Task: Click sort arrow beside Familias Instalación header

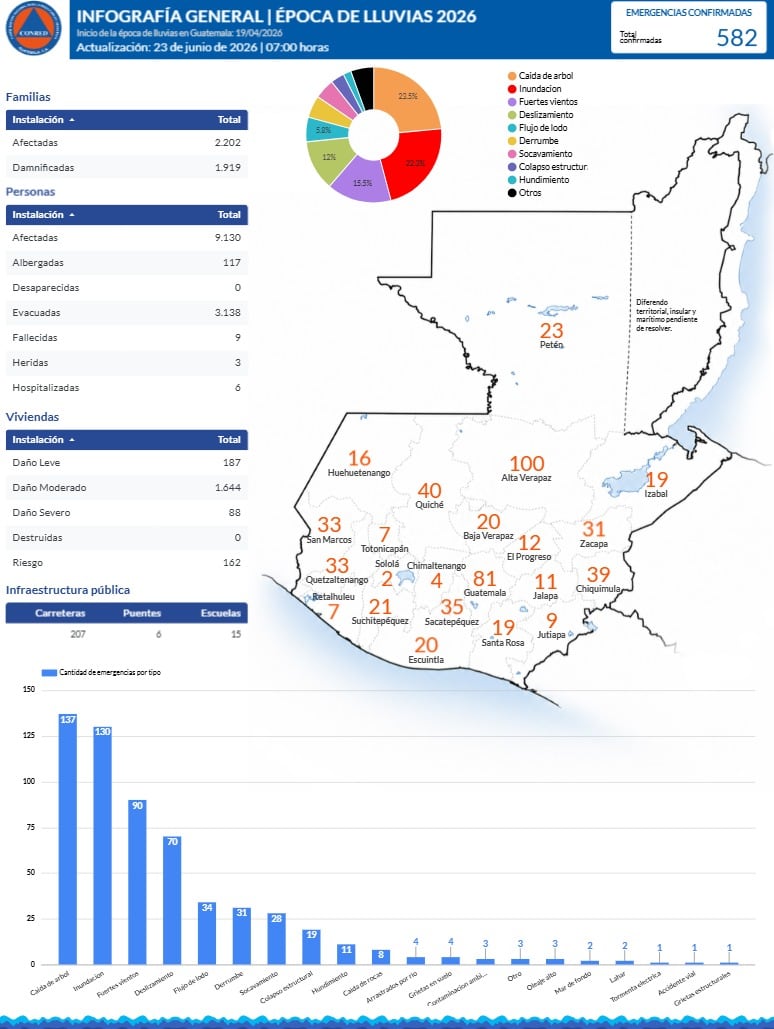Action: click(x=72, y=120)
